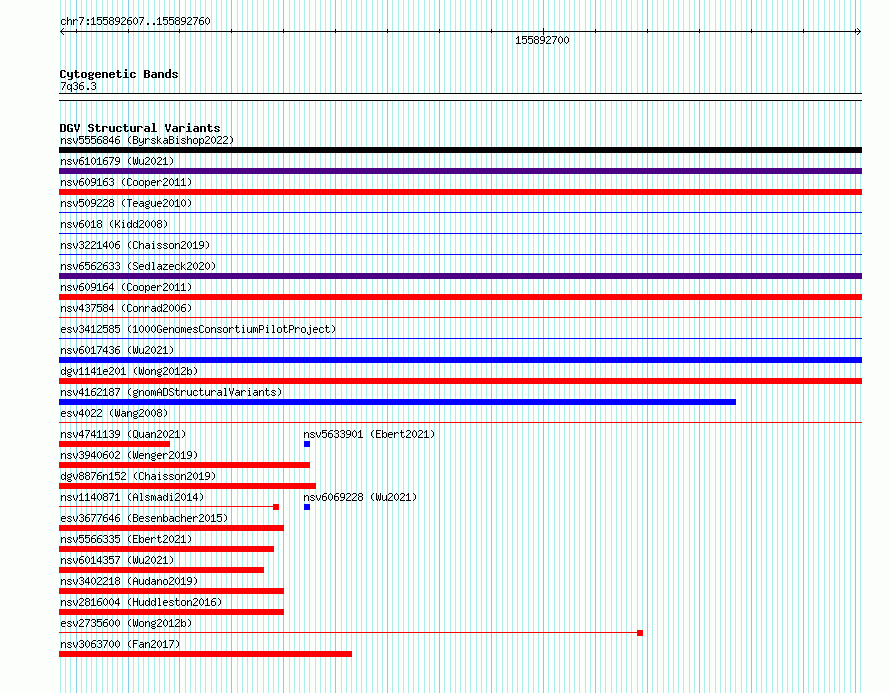Click the red nsv6014357 variant bar
The height and width of the screenshot is (693, 890).
[161, 570]
